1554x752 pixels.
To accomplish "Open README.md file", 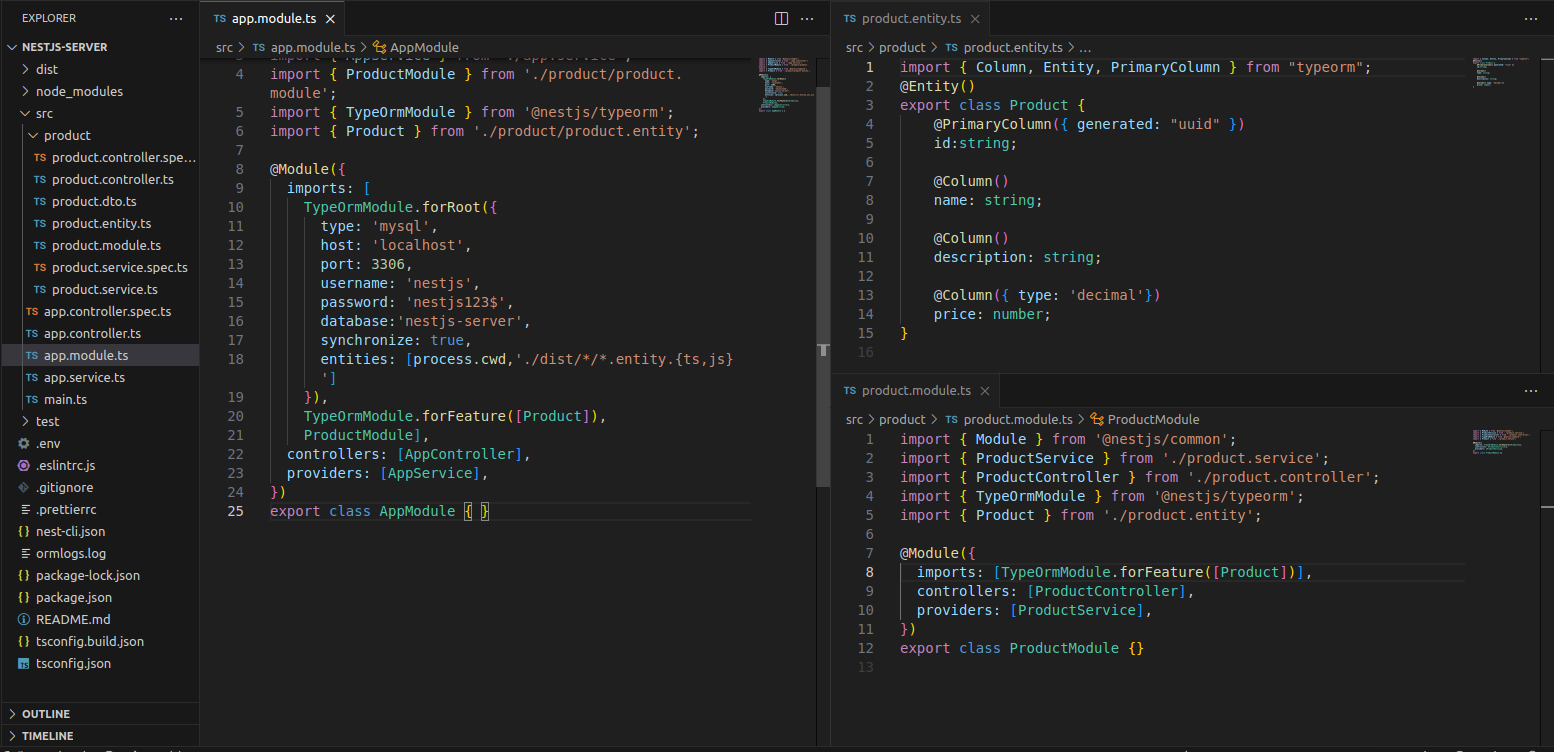I will coord(100,619).
